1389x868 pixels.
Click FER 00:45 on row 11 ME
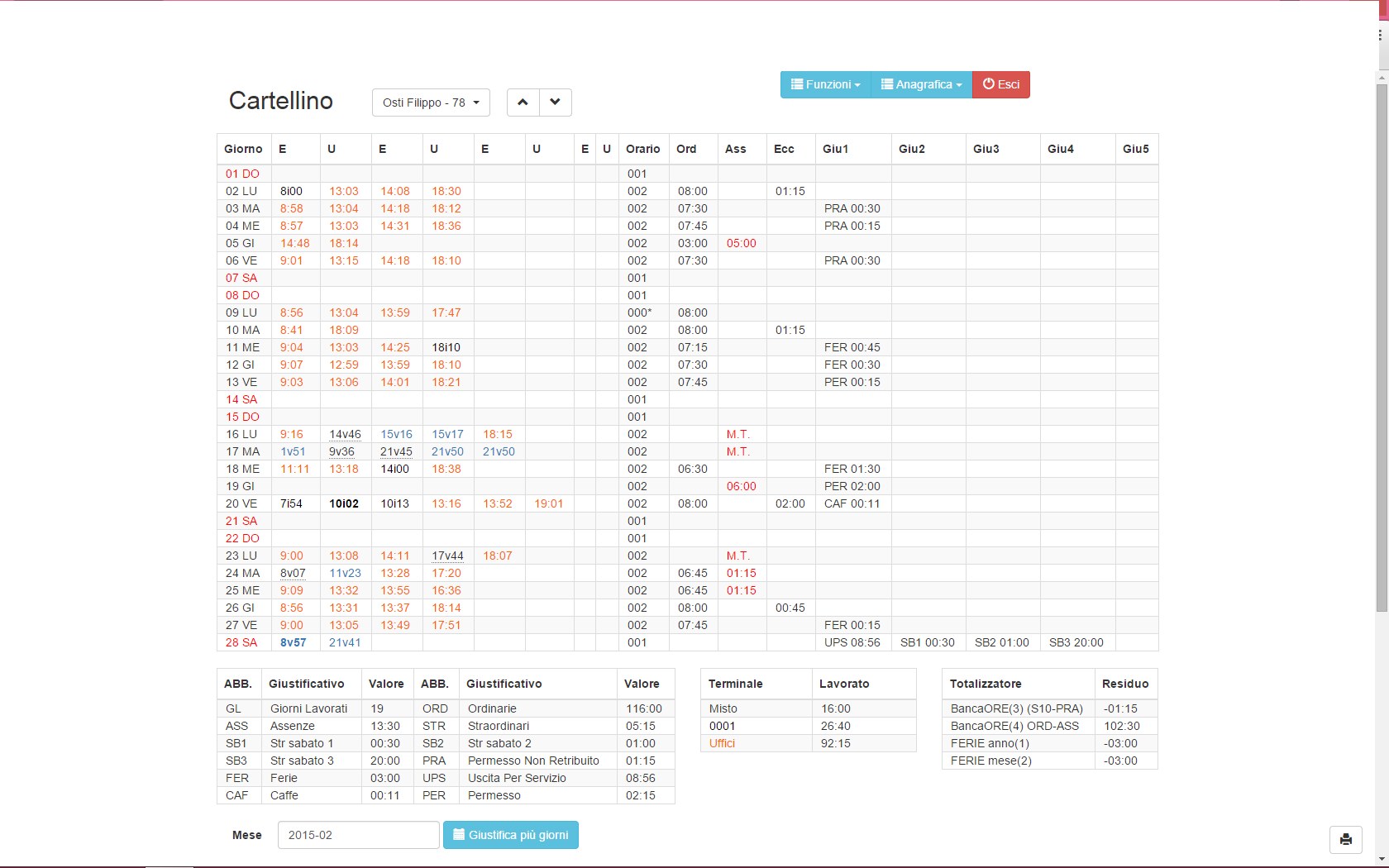pos(852,347)
